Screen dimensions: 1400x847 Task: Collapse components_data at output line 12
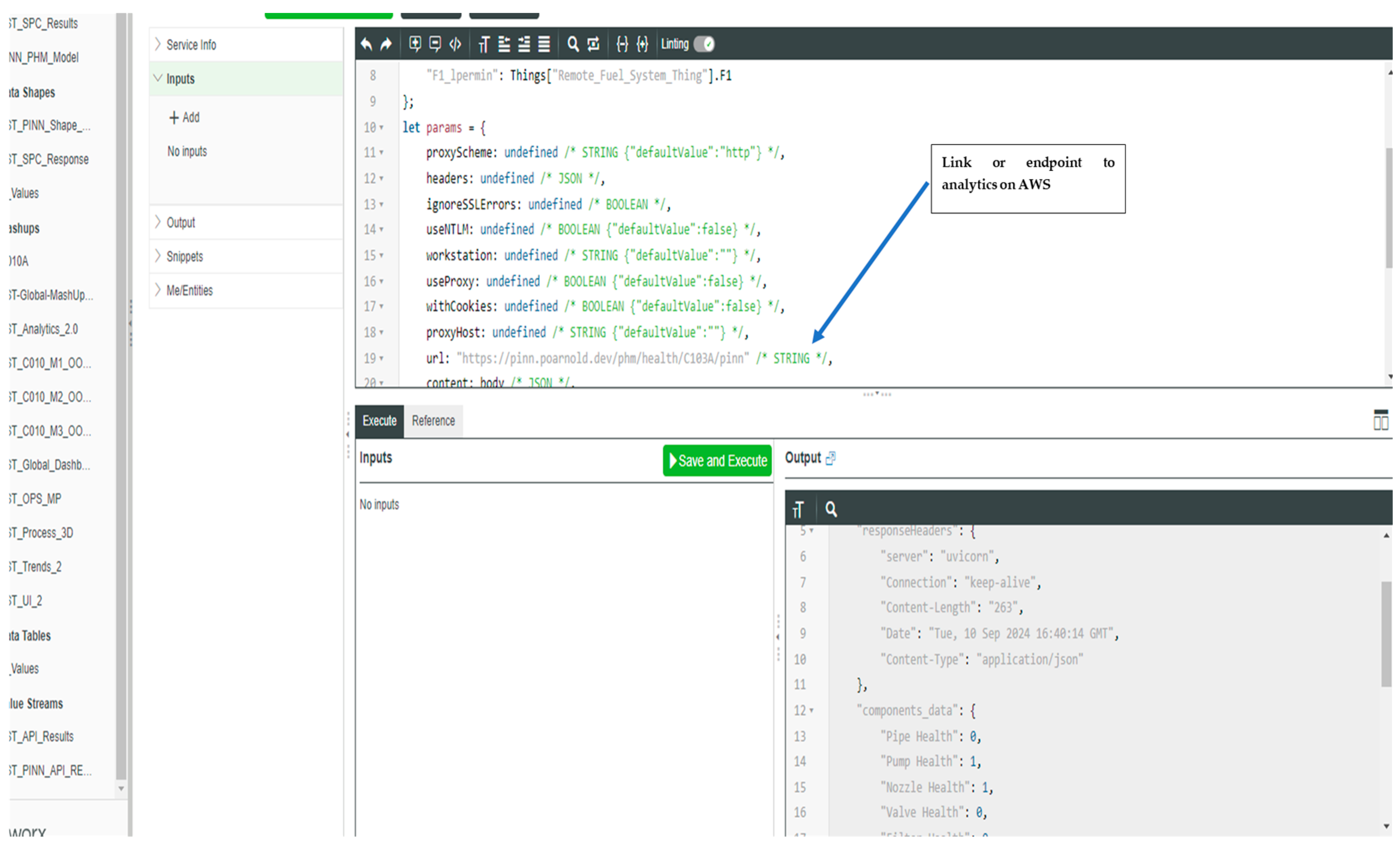811,710
